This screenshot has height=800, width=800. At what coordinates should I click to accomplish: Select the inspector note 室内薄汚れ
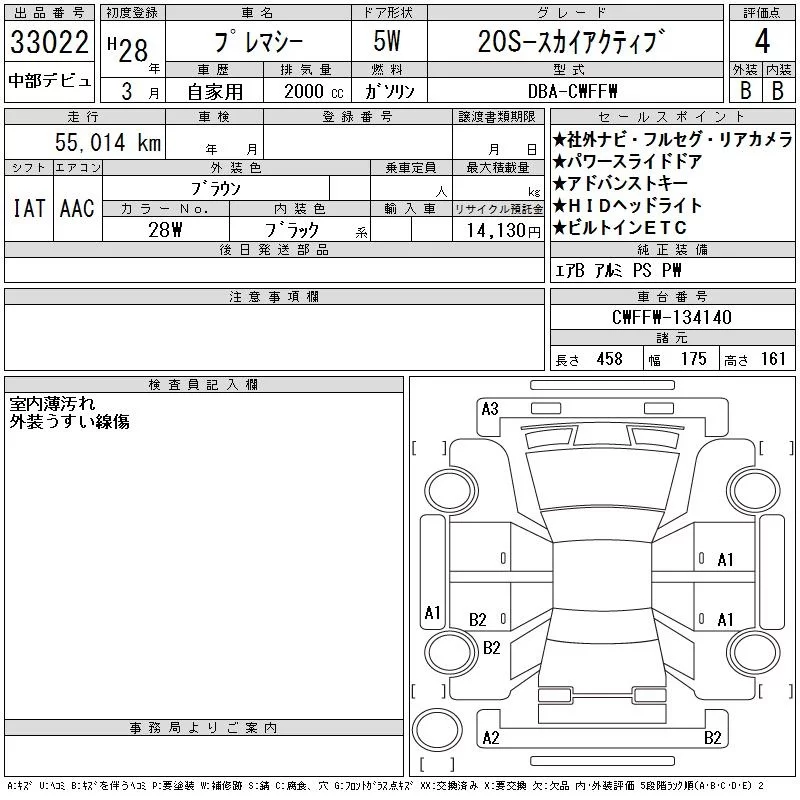(52, 404)
